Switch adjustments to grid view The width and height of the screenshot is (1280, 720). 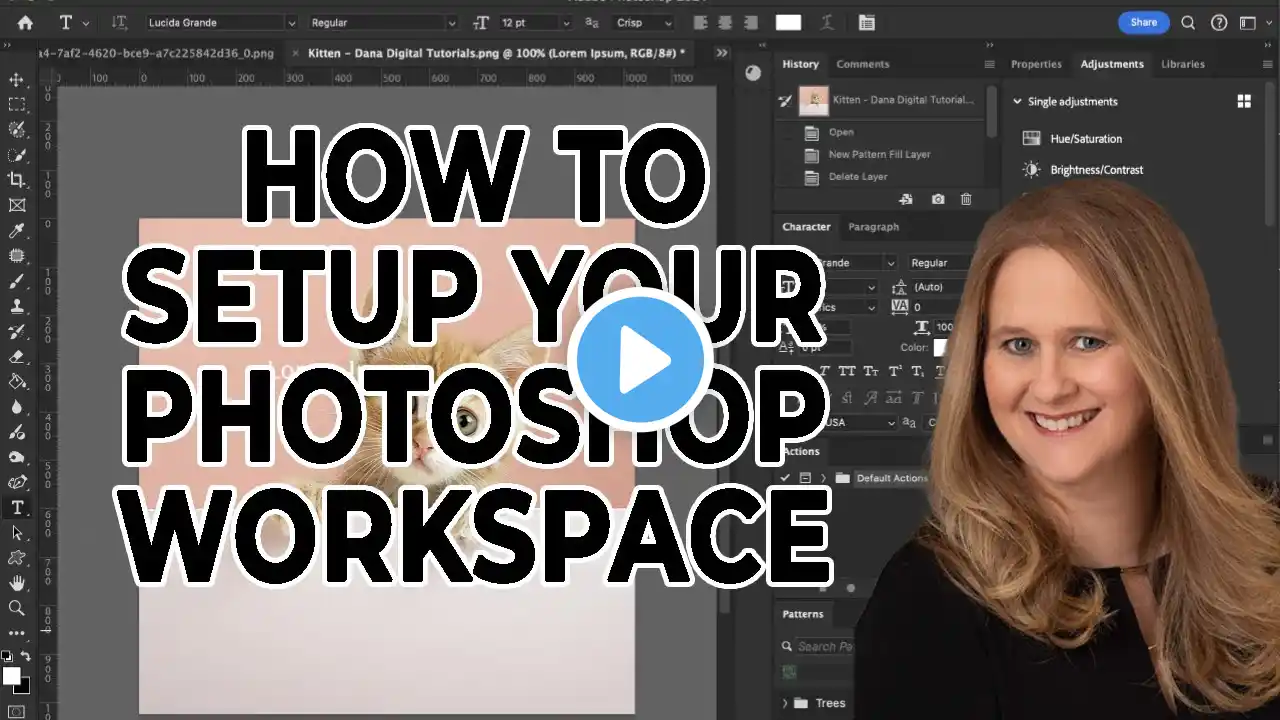pyautogui.click(x=1244, y=101)
